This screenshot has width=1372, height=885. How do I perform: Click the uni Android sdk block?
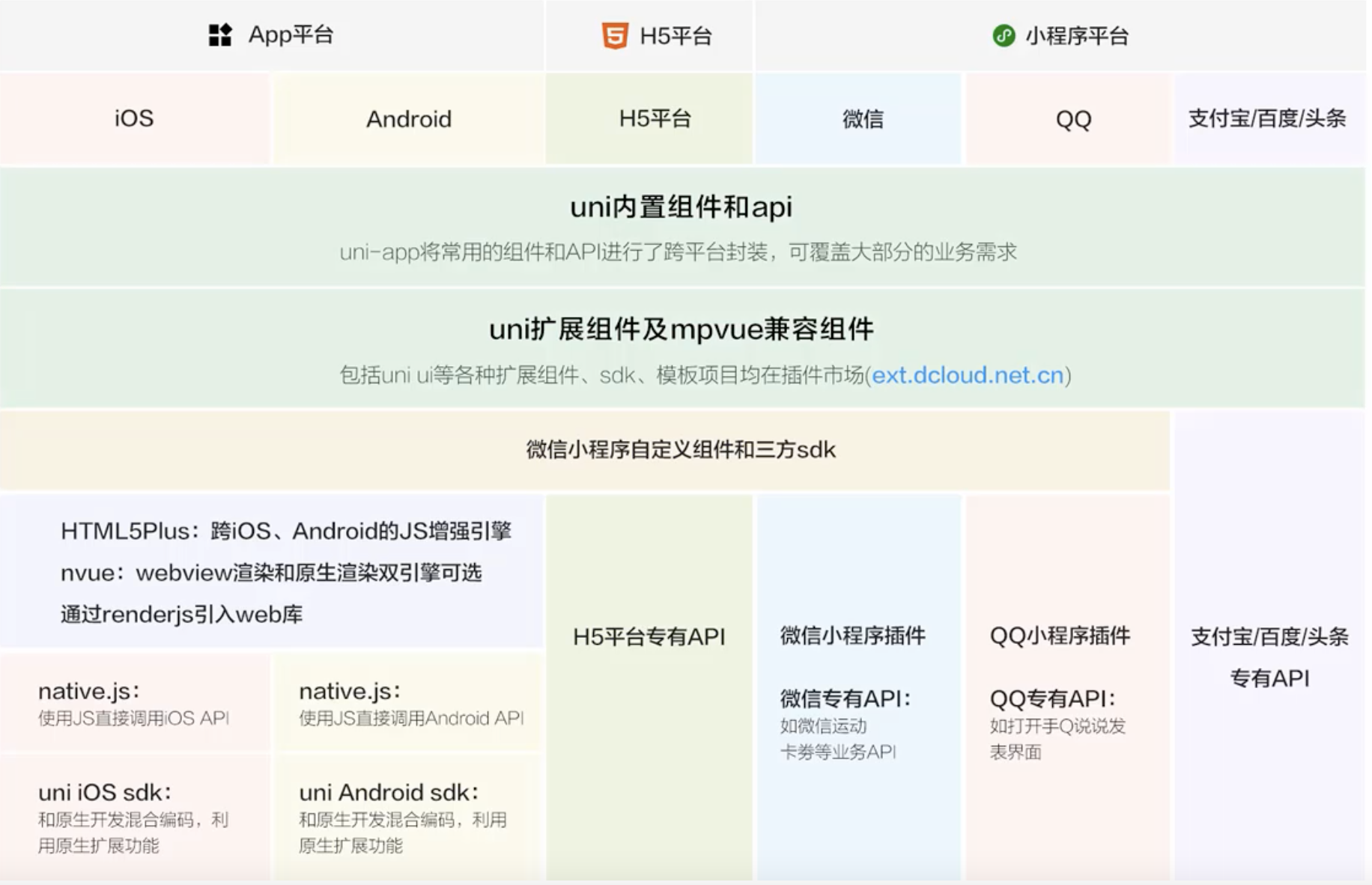tap(408, 816)
